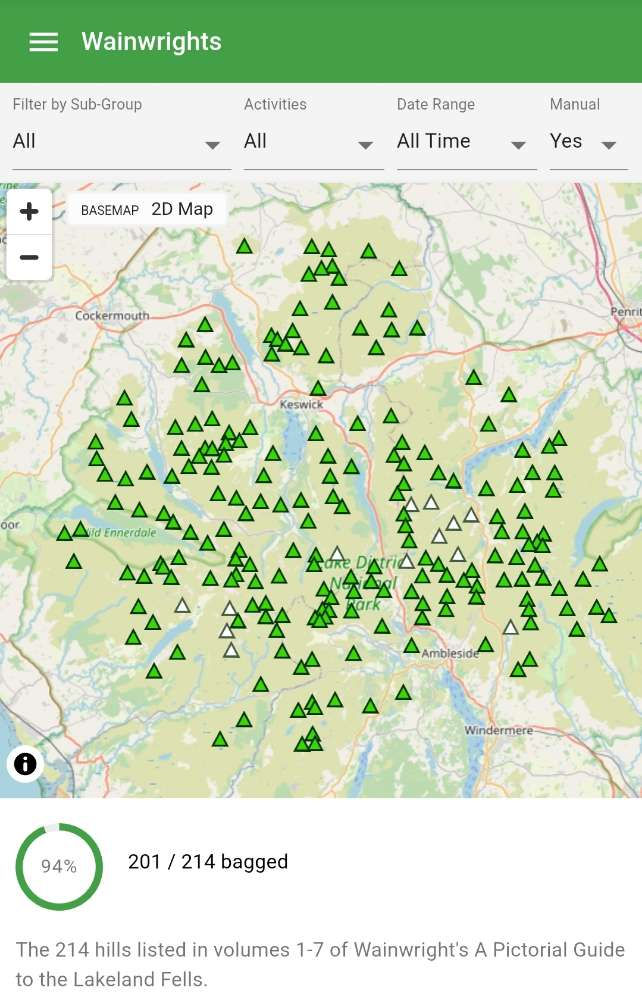642x1000 pixels.
Task: Select the westernmost green marker on map
Action: point(64,533)
